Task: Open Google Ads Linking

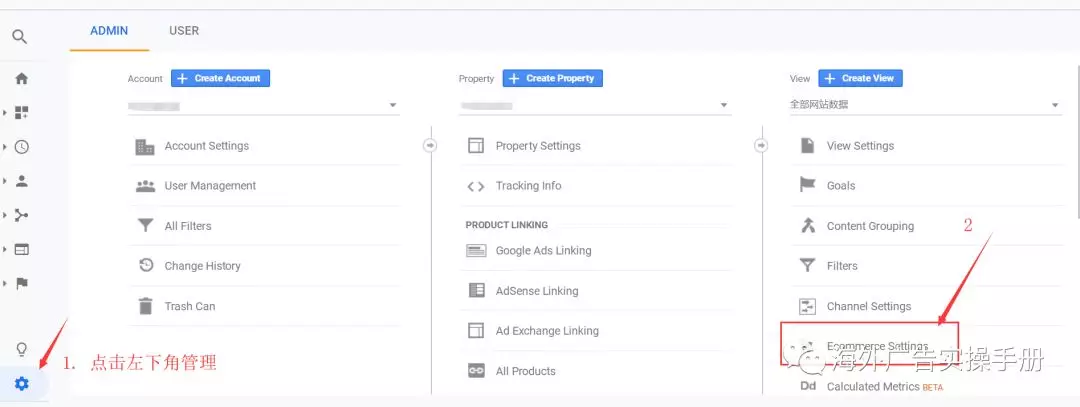Action: click(543, 251)
